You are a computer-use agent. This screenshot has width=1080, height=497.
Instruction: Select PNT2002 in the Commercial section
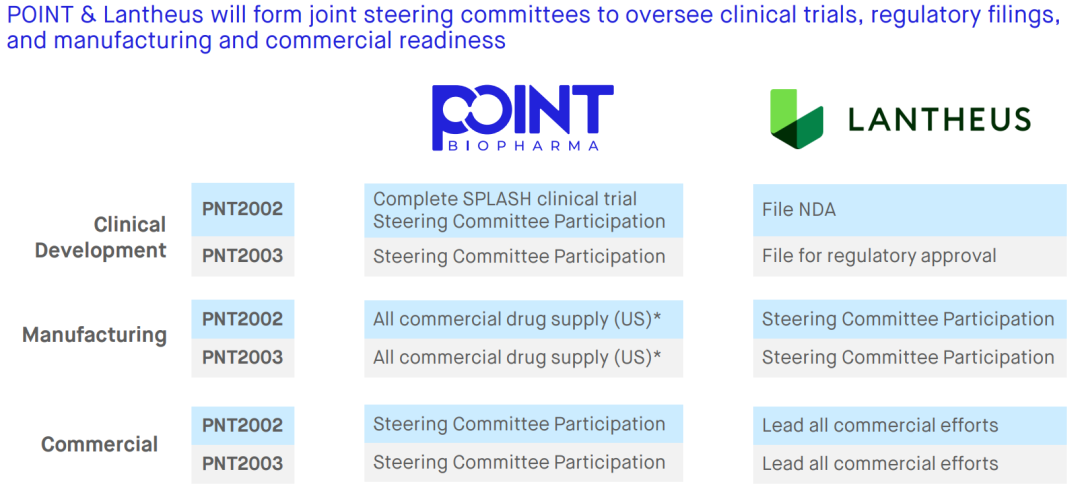click(x=243, y=425)
